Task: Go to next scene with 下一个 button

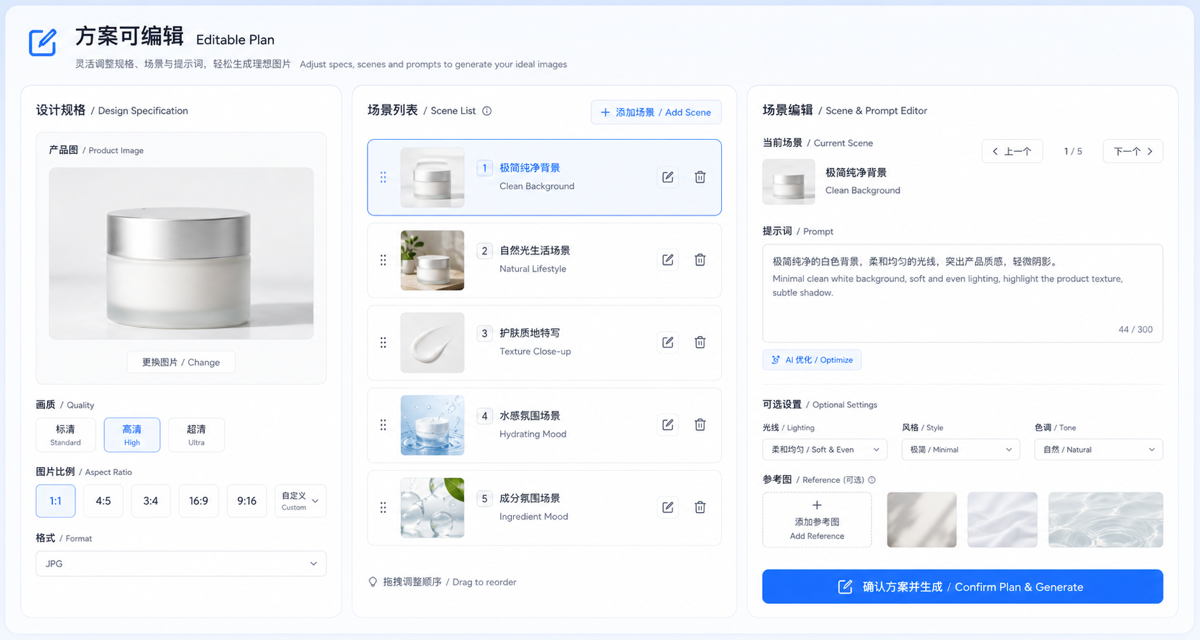Action: tap(1133, 151)
